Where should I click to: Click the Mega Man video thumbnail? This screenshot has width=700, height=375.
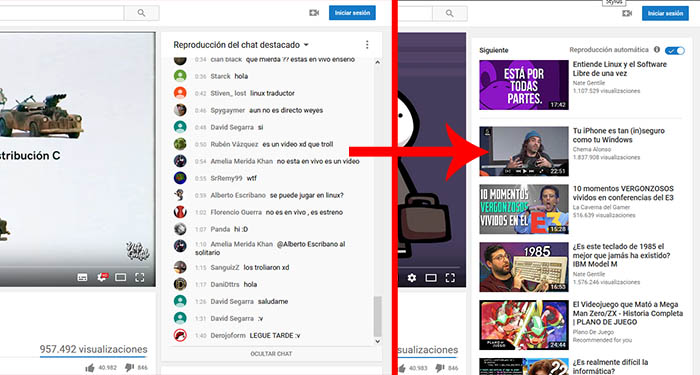tap(524, 325)
